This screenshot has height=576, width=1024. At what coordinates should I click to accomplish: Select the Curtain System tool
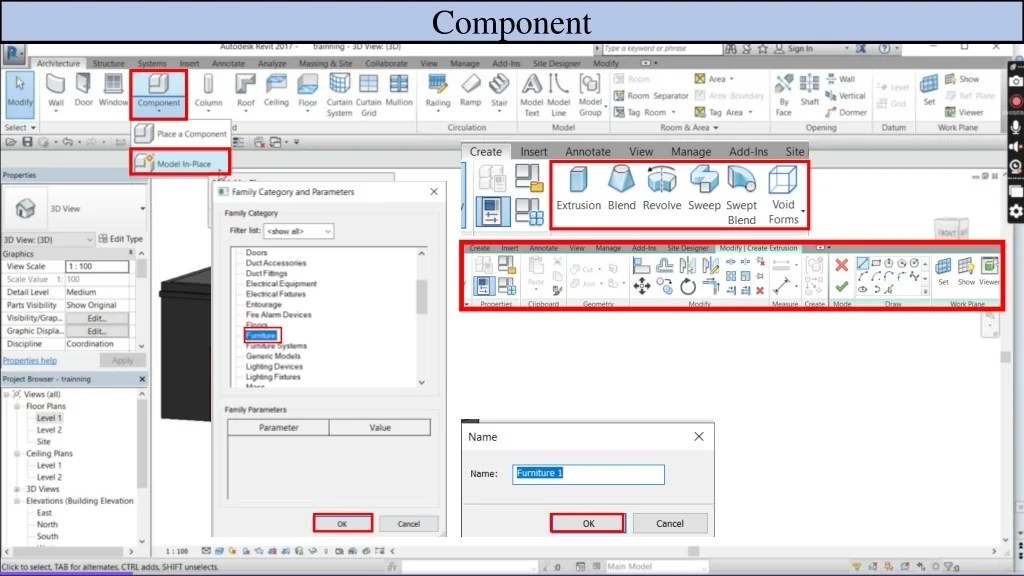339,95
